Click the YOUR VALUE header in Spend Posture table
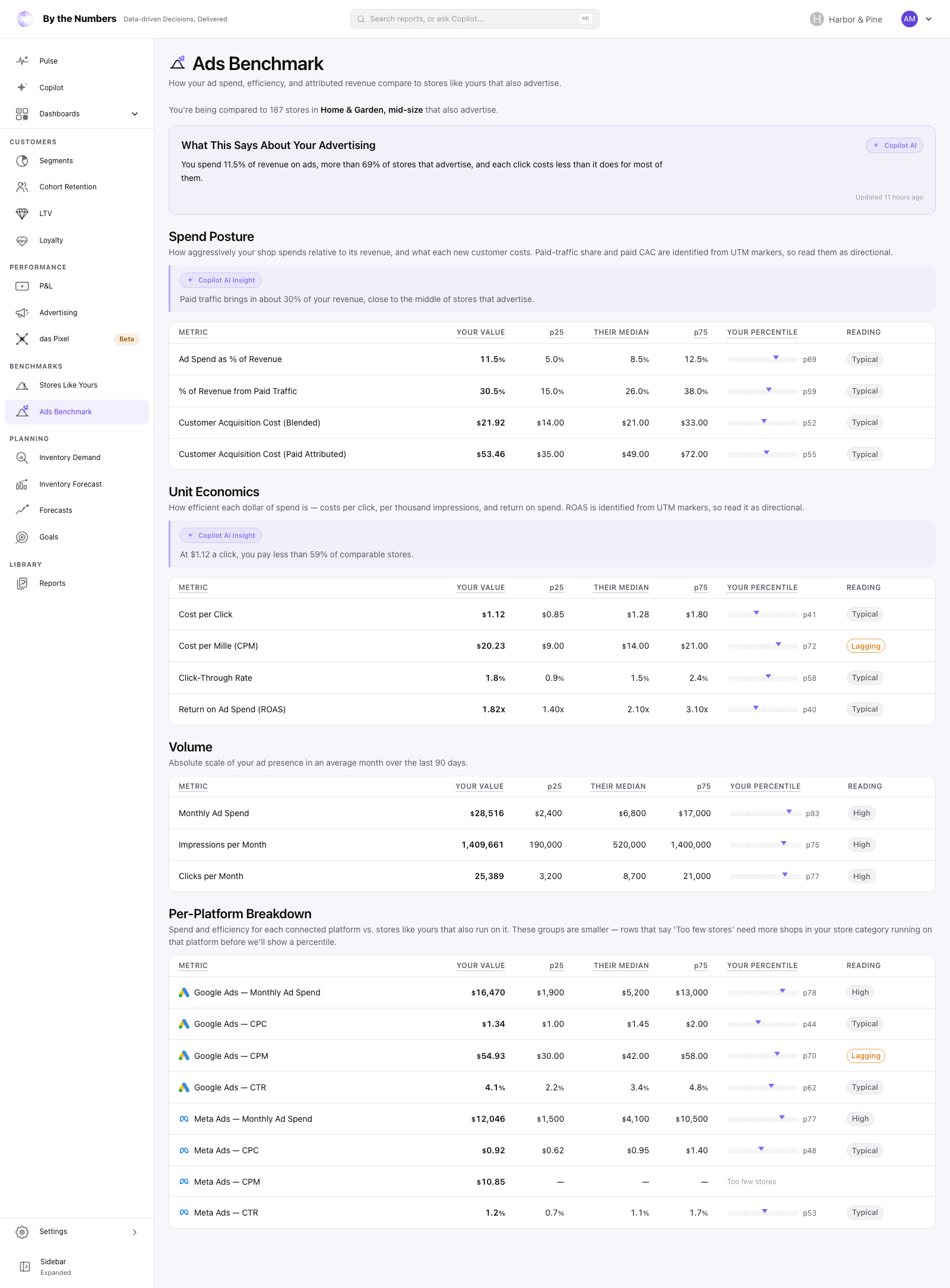Screen dimensions: 950x1288 pos(480,332)
